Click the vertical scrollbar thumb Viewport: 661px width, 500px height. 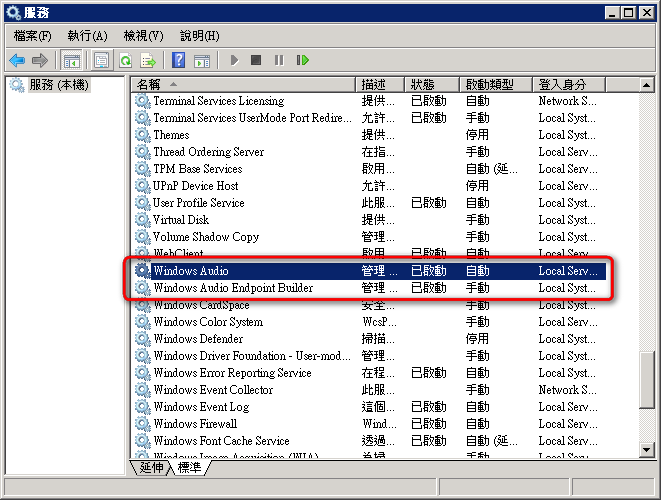click(x=646, y=380)
